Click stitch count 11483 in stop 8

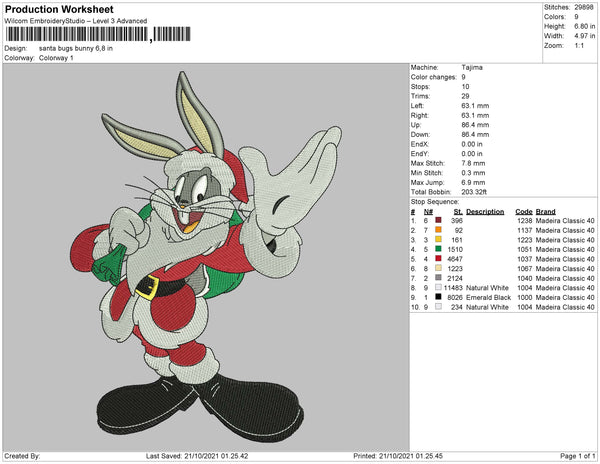[453, 288]
